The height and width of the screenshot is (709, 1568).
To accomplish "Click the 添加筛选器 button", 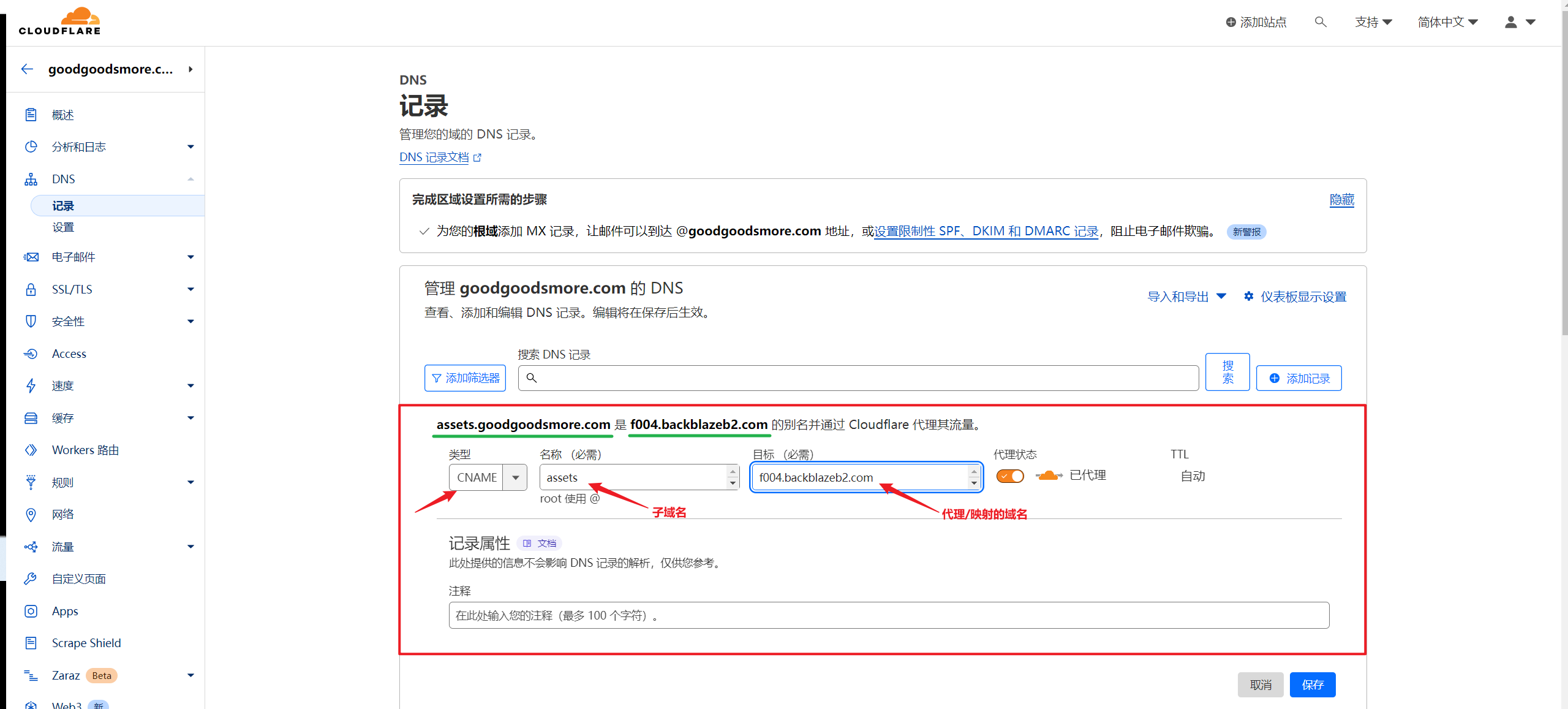I will coord(466,378).
